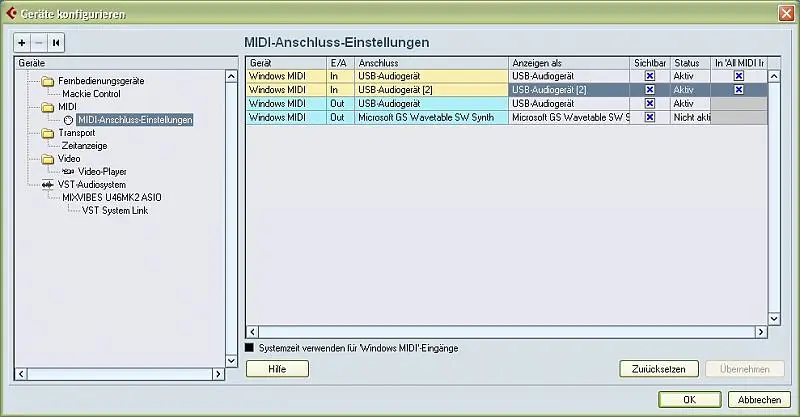Select MIXVIBES U46MK2 ASIO driver entry
800x417 pixels.
[x=111, y=197]
